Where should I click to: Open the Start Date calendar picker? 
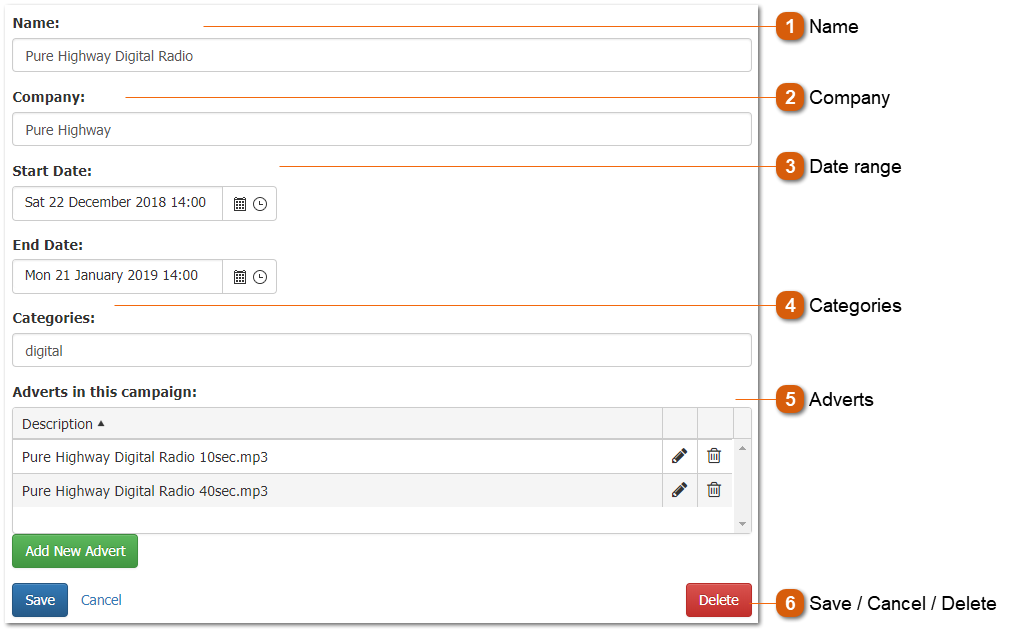(240, 204)
